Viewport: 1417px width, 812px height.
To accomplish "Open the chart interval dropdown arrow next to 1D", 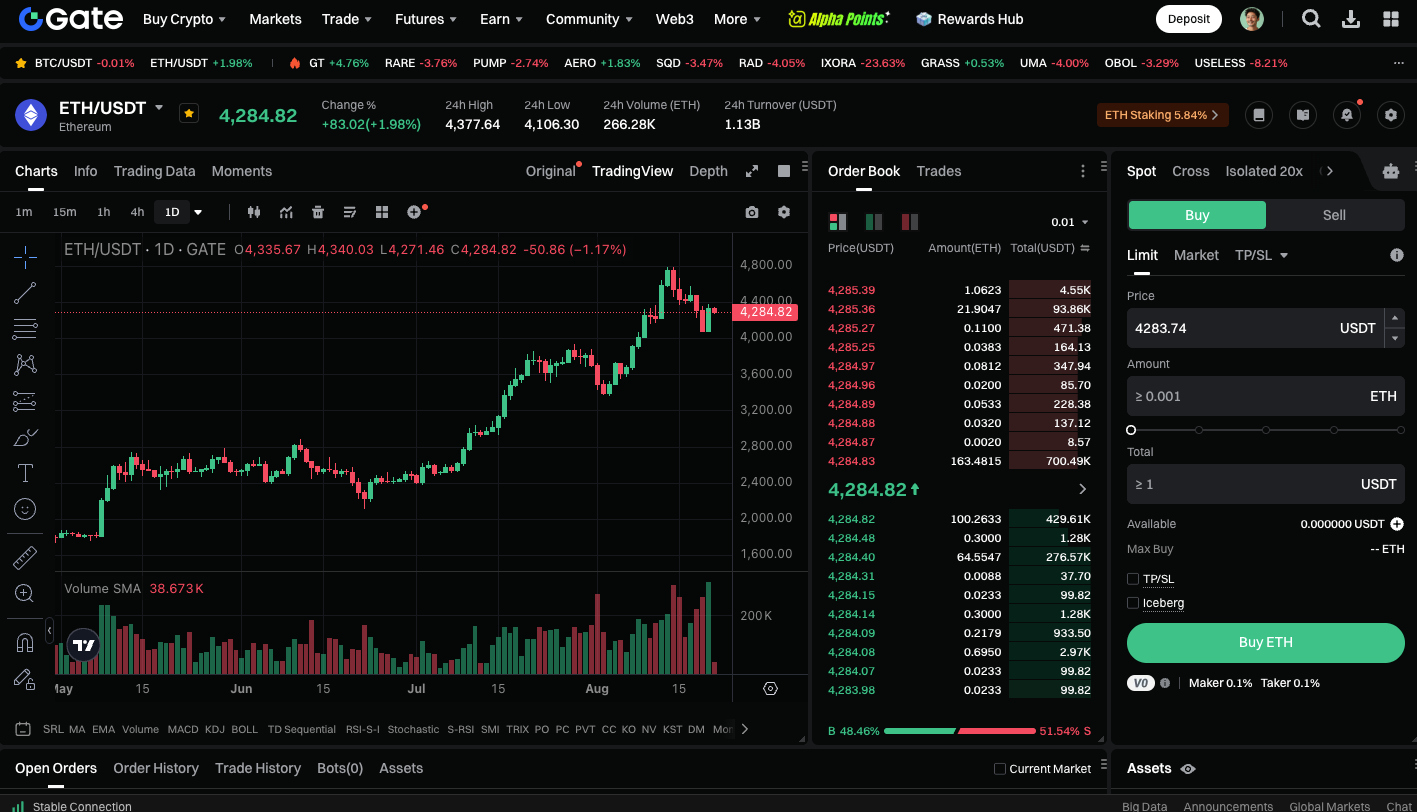I will point(198,212).
